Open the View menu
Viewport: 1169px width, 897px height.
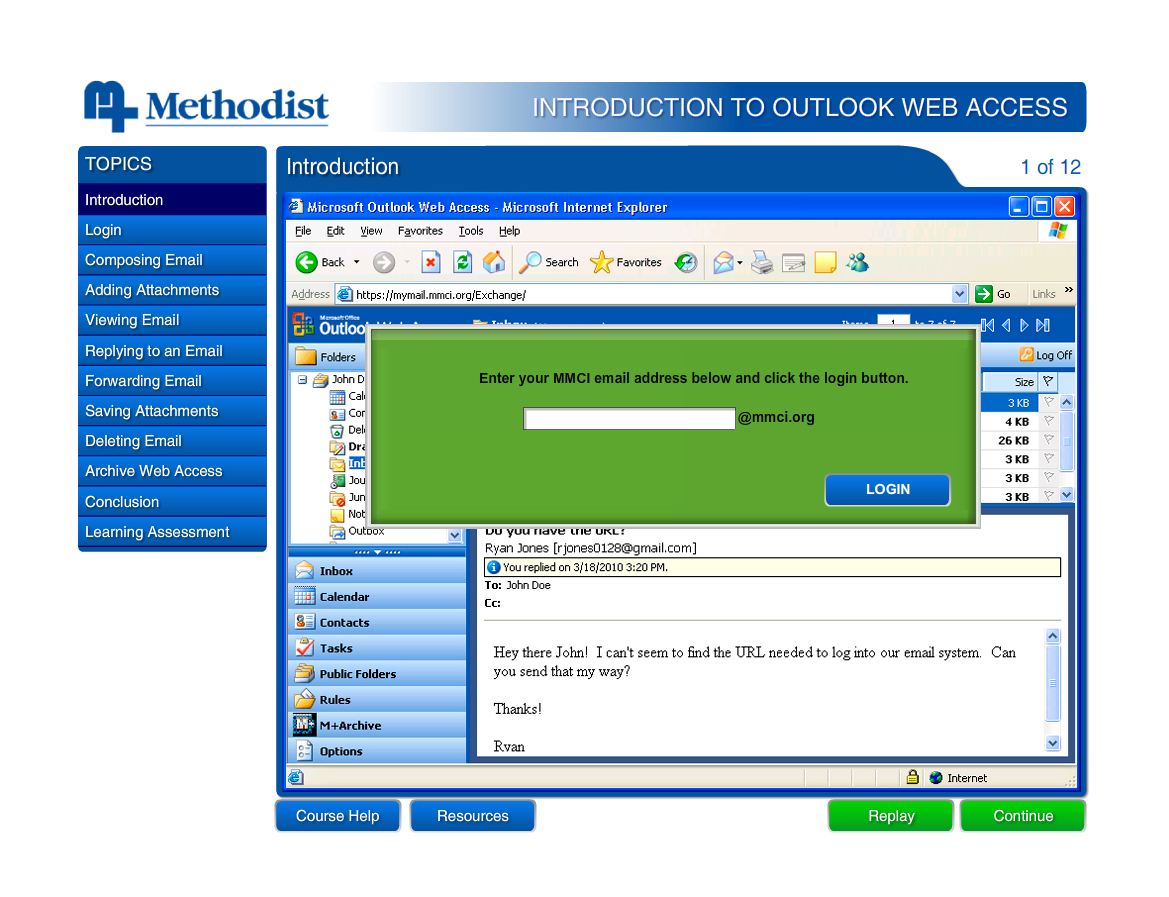coord(371,231)
